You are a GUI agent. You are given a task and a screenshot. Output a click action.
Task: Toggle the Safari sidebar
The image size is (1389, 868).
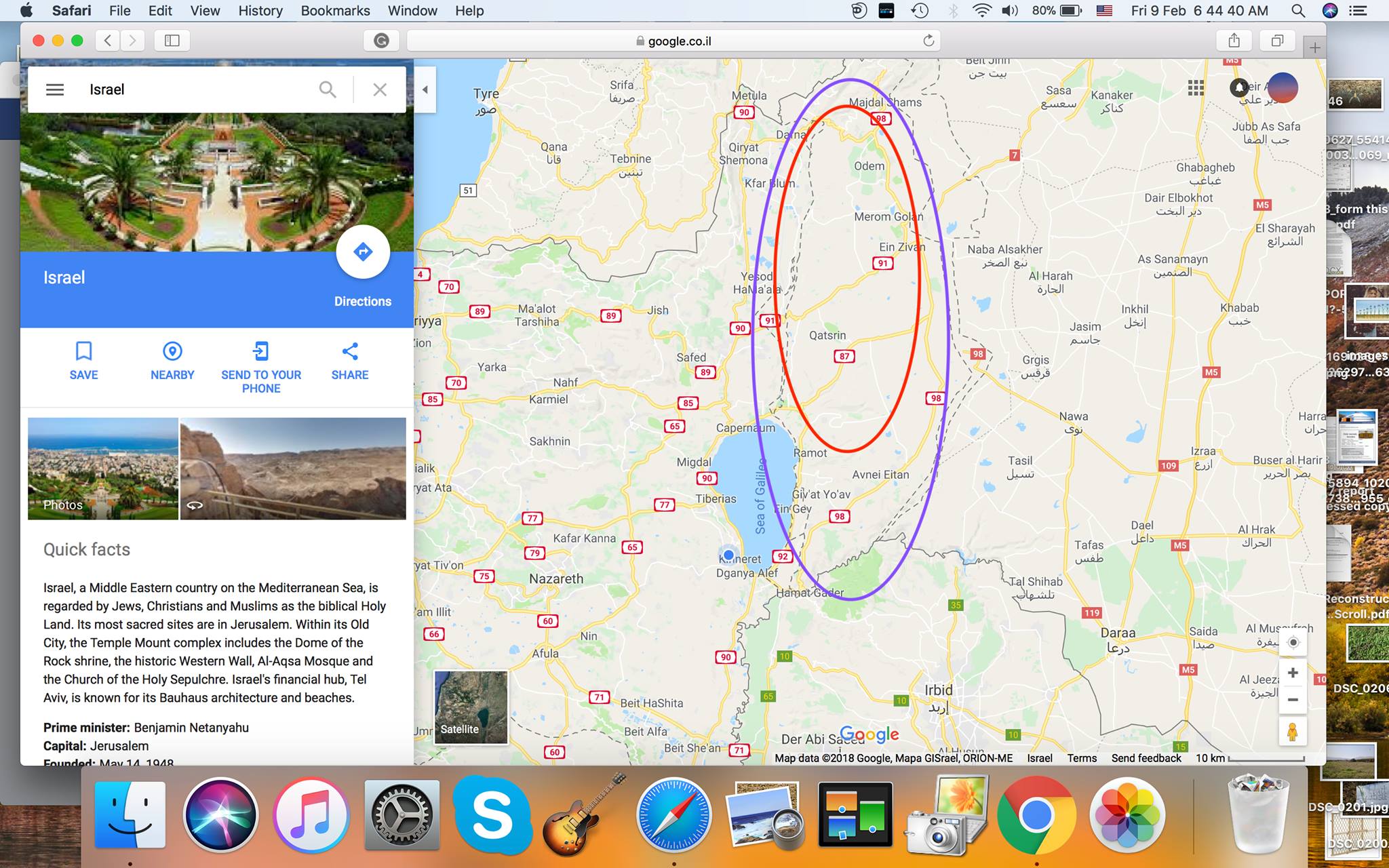pos(172,41)
